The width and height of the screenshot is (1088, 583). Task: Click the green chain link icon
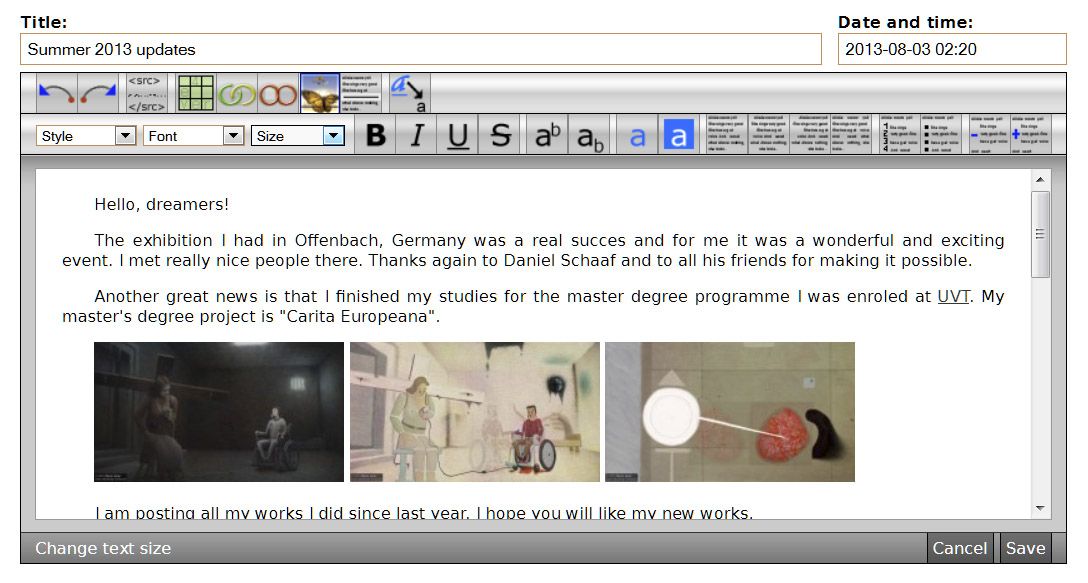pos(238,94)
